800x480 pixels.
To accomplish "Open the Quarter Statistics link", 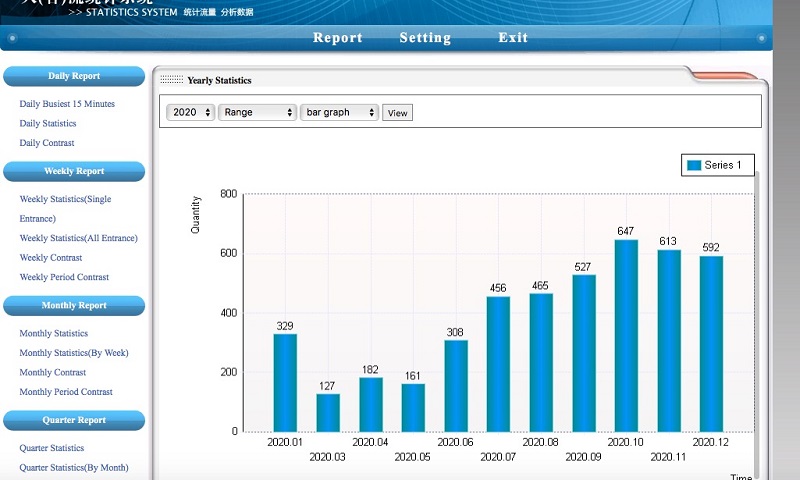I will pyautogui.click(x=52, y=448).
